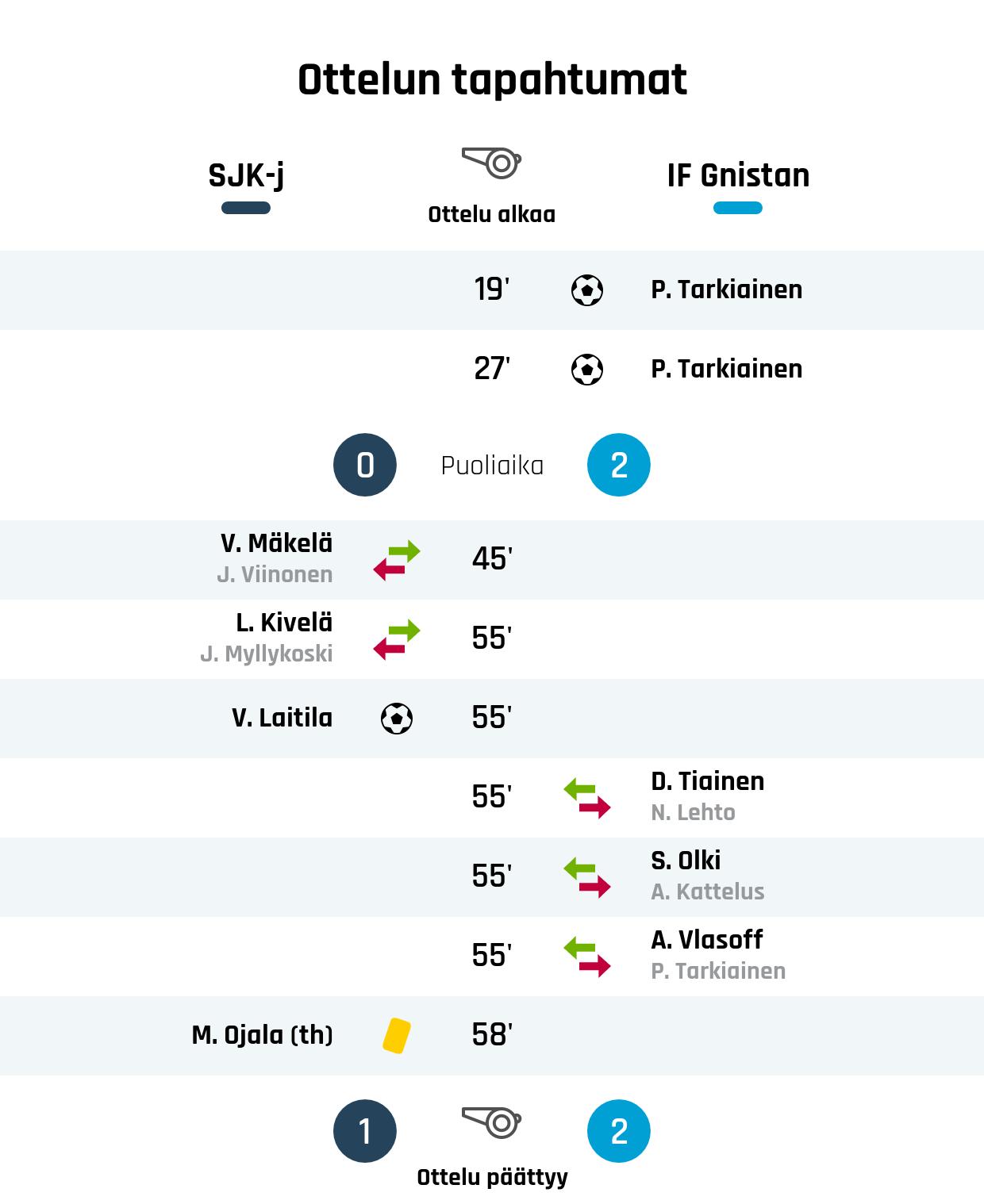Click the substitution arrows beside S. Olki
Viewport: 984px width, 1204px height.
[587, 877]
